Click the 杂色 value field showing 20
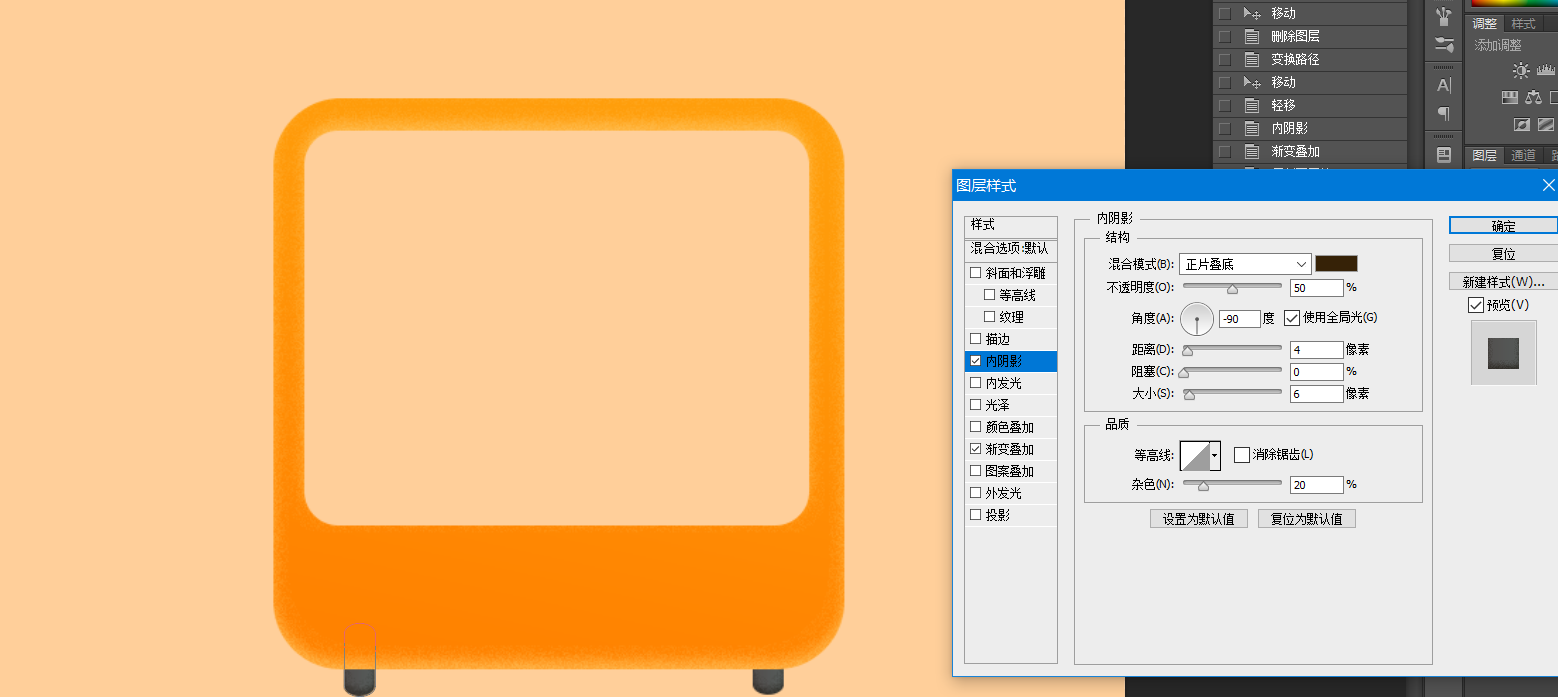 [x=1316, y=485]
